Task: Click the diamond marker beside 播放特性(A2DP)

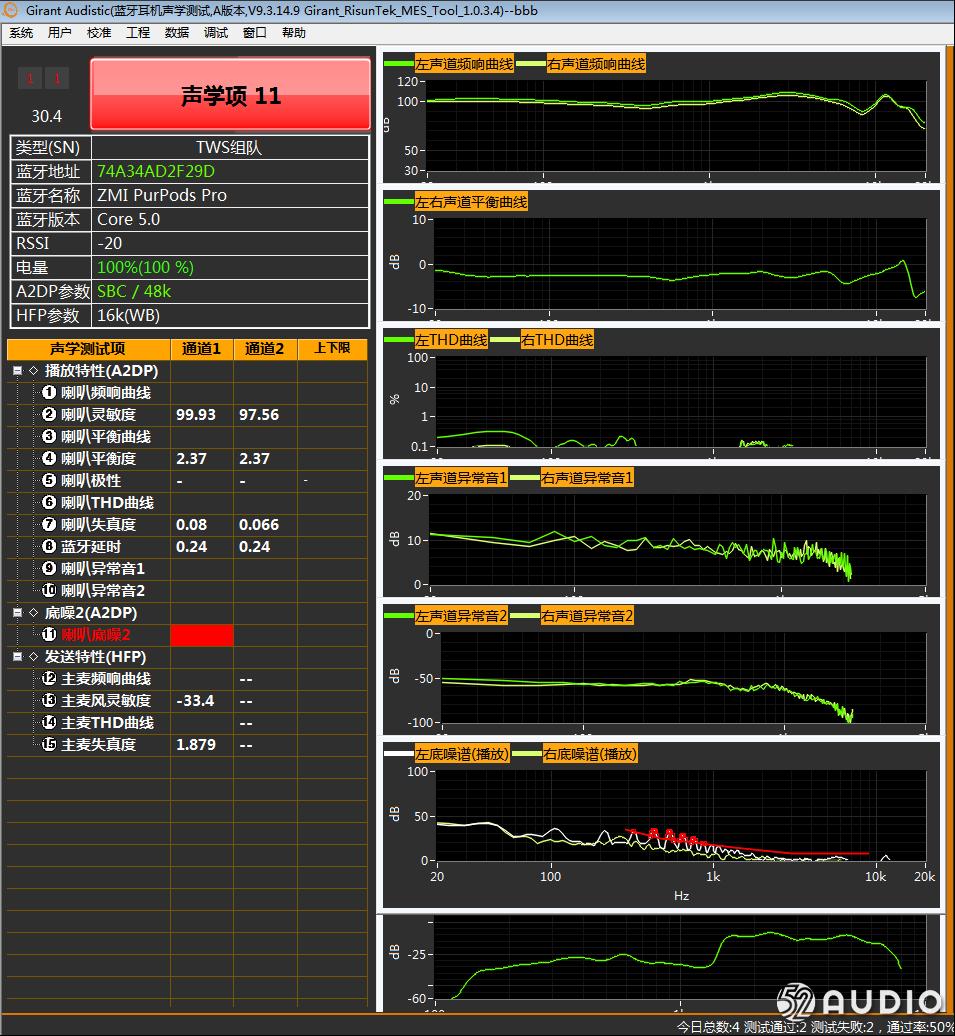Action: click(x=33, y=371)
